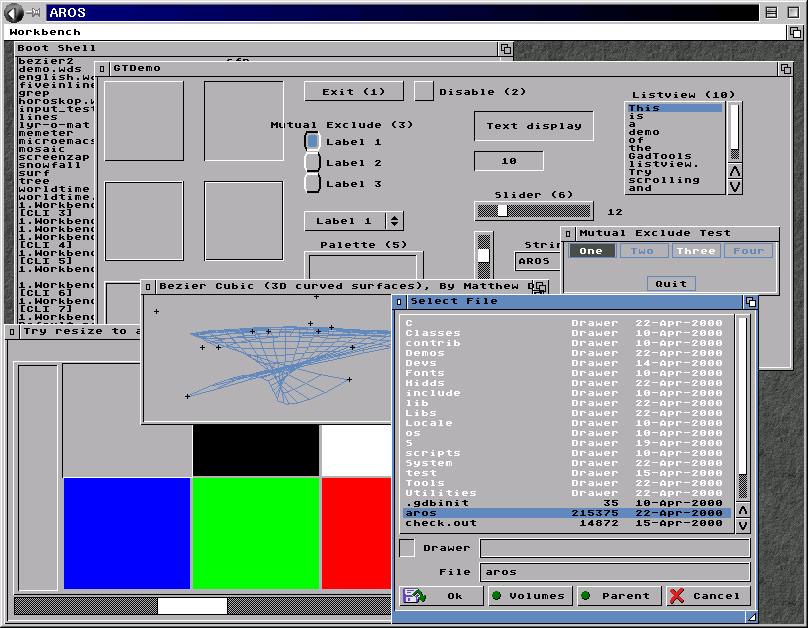The height and width of the screenshot is (628, 808).
Task: Click the Parent button
Action: coord(619,596)
